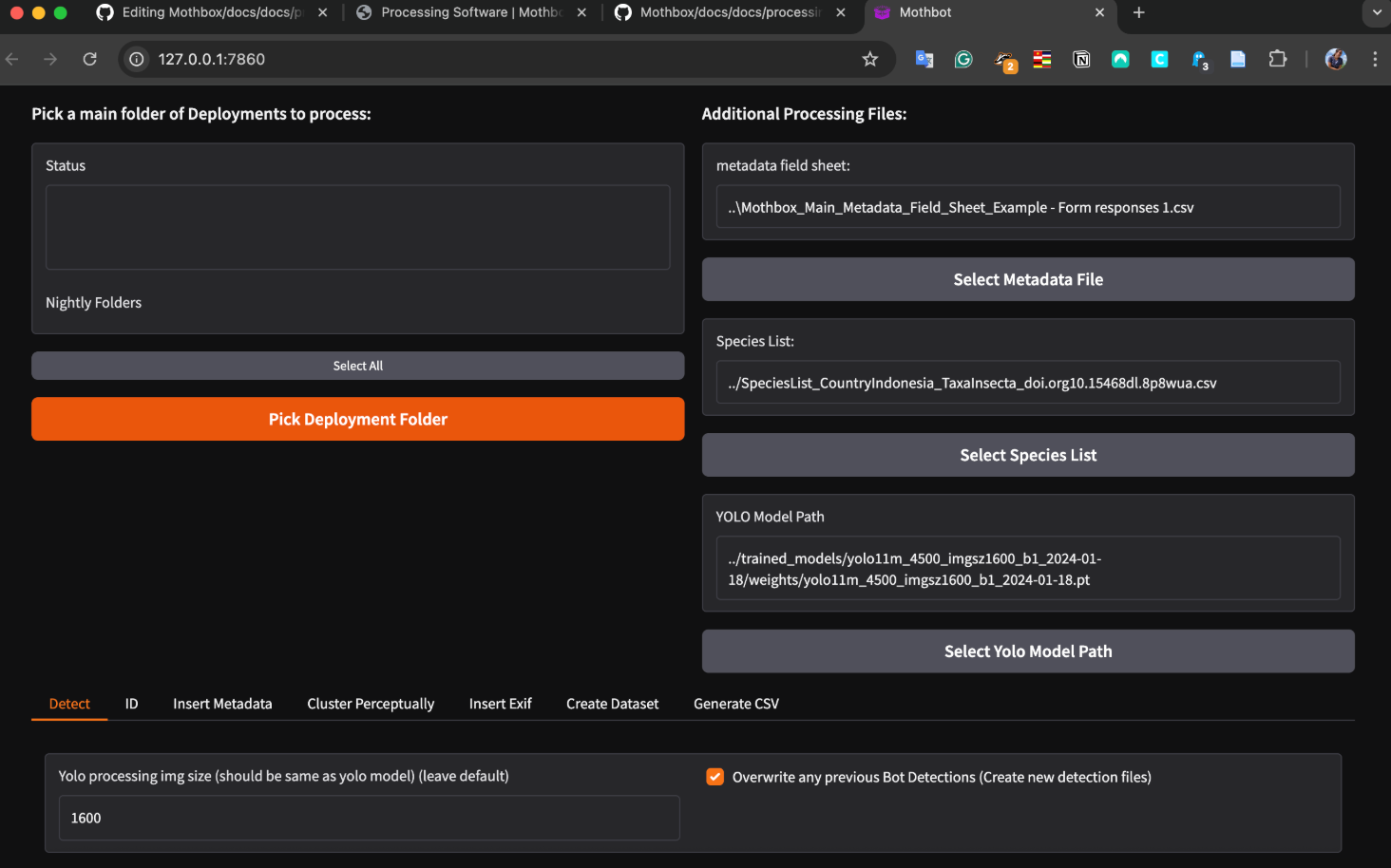Go back to the previous page
Viewport: 1391px width, 868px height.
[12, 59]
